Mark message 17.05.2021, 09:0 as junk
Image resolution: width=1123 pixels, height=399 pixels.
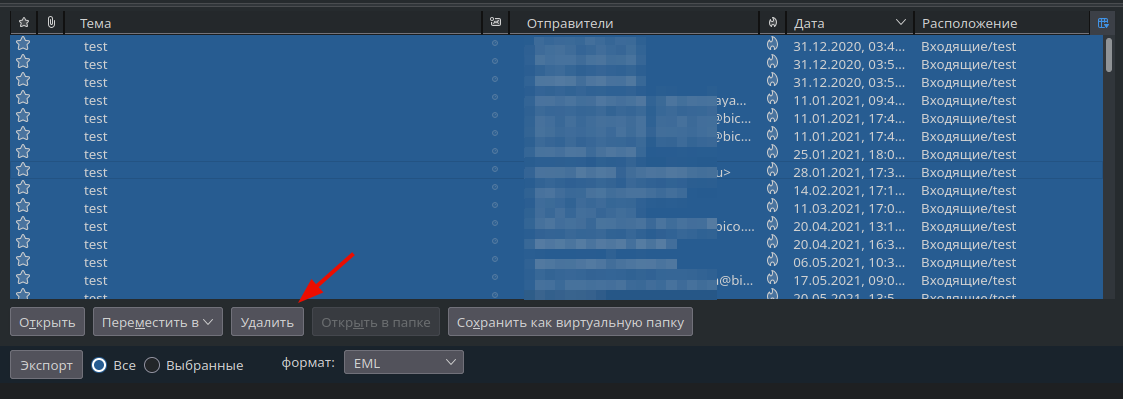772,277
